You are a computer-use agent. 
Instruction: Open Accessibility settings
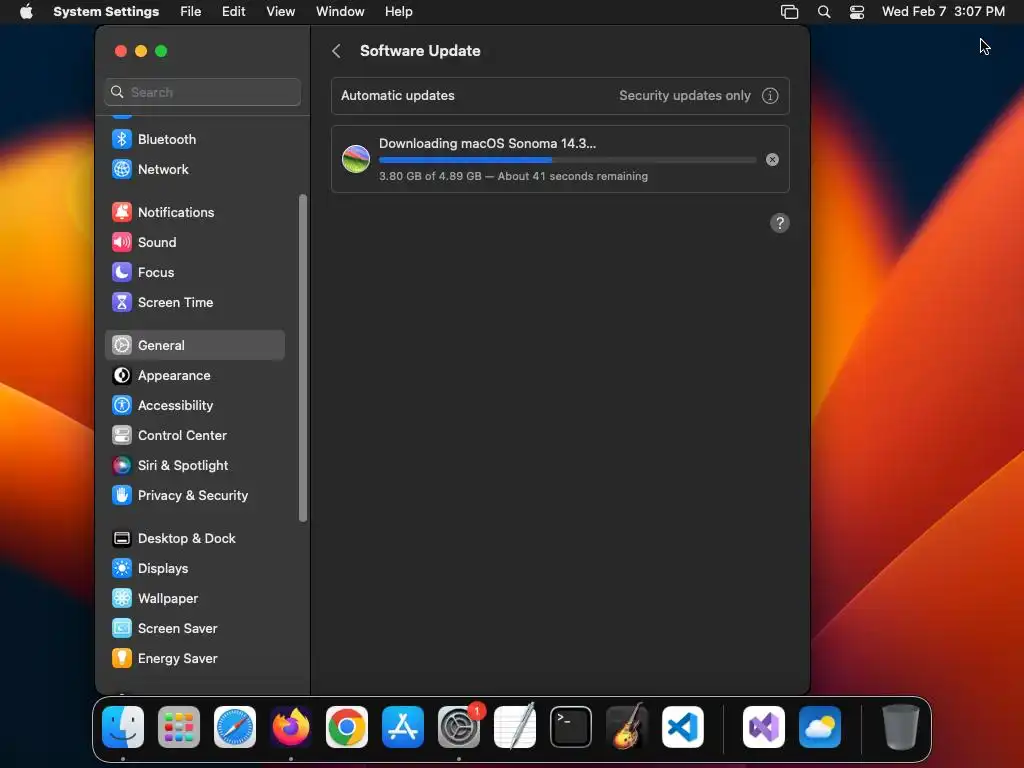point(195,406)
